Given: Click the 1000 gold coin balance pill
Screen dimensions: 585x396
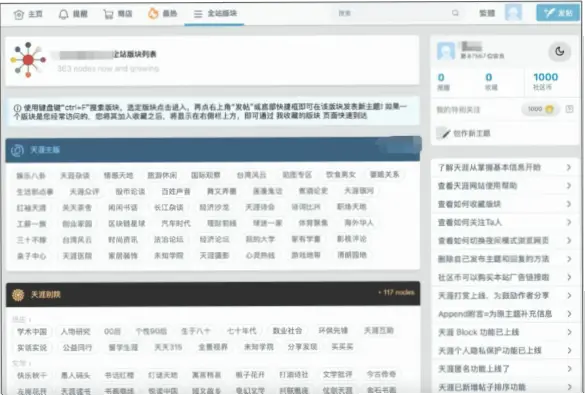Looking at the screenshot, I should coord(540,109).
